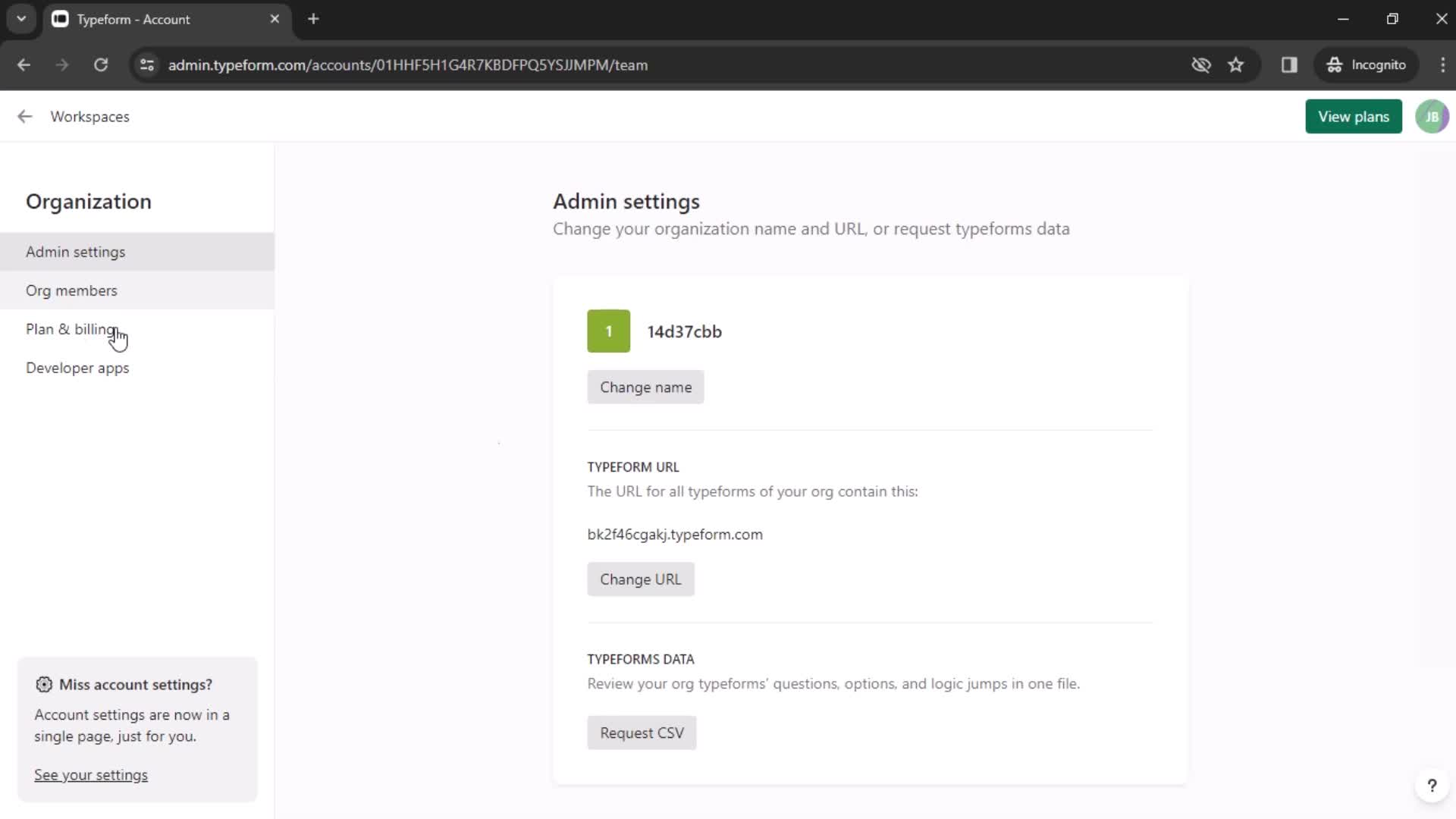Click the Developer apps navigation link
Image resolution: width=1456 pixels, height=819 pixels.
(77, 368)
